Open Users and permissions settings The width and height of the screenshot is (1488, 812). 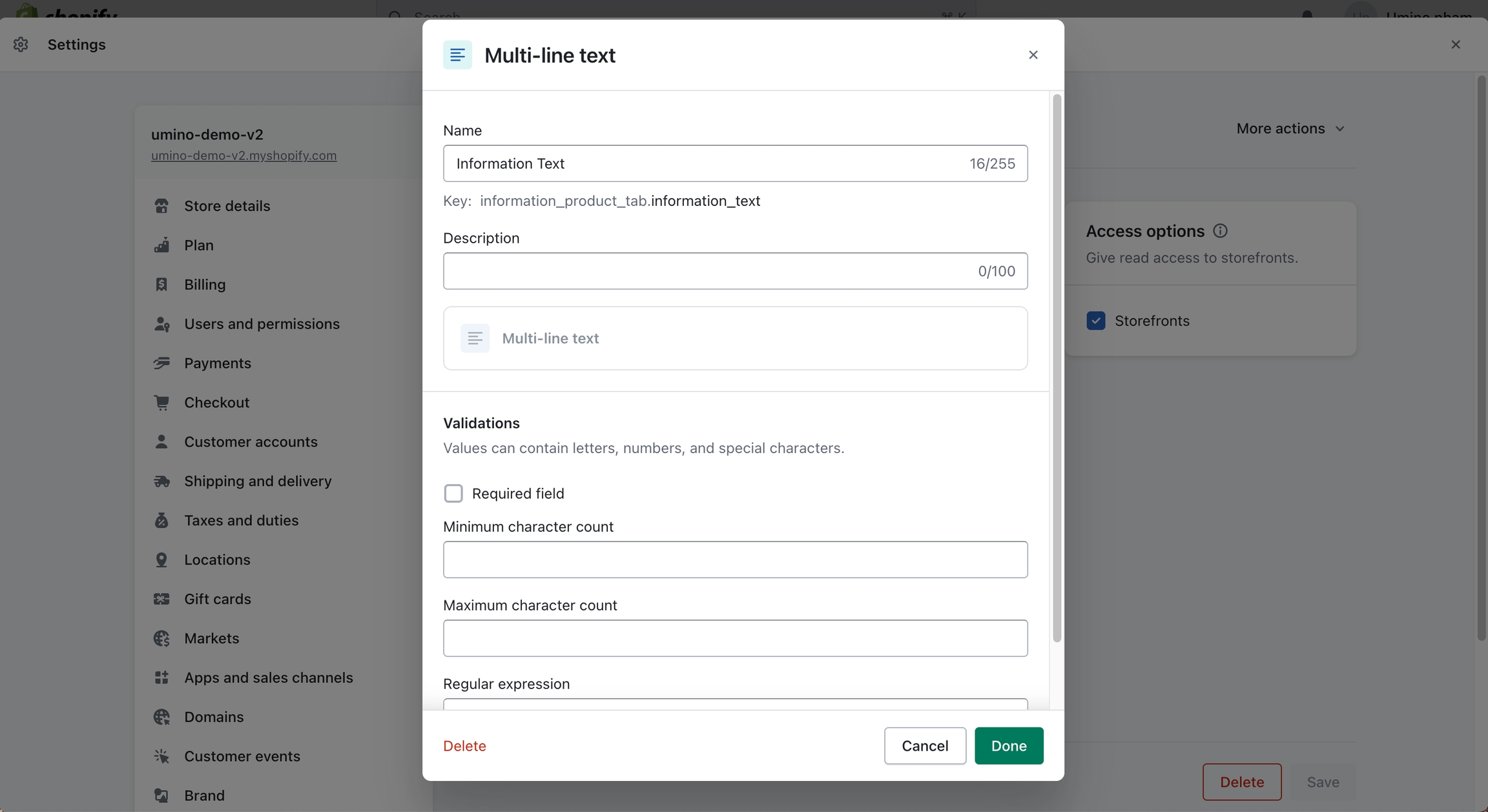tap(262, 324)
